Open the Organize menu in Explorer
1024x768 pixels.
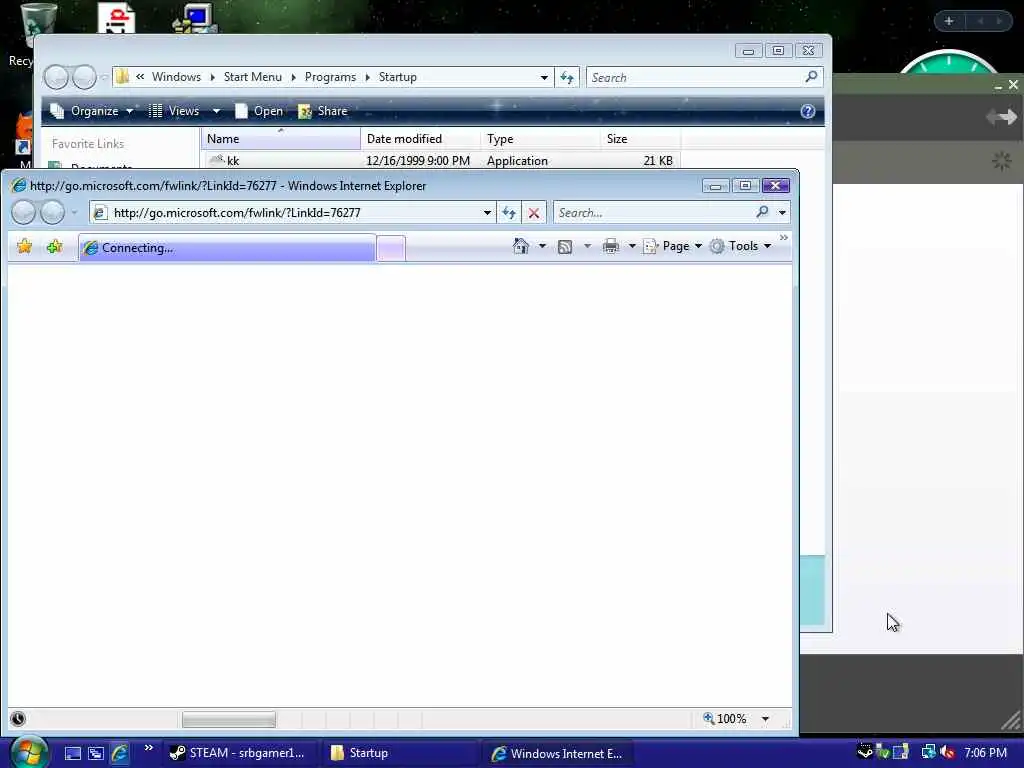click(x=92, y=111)
